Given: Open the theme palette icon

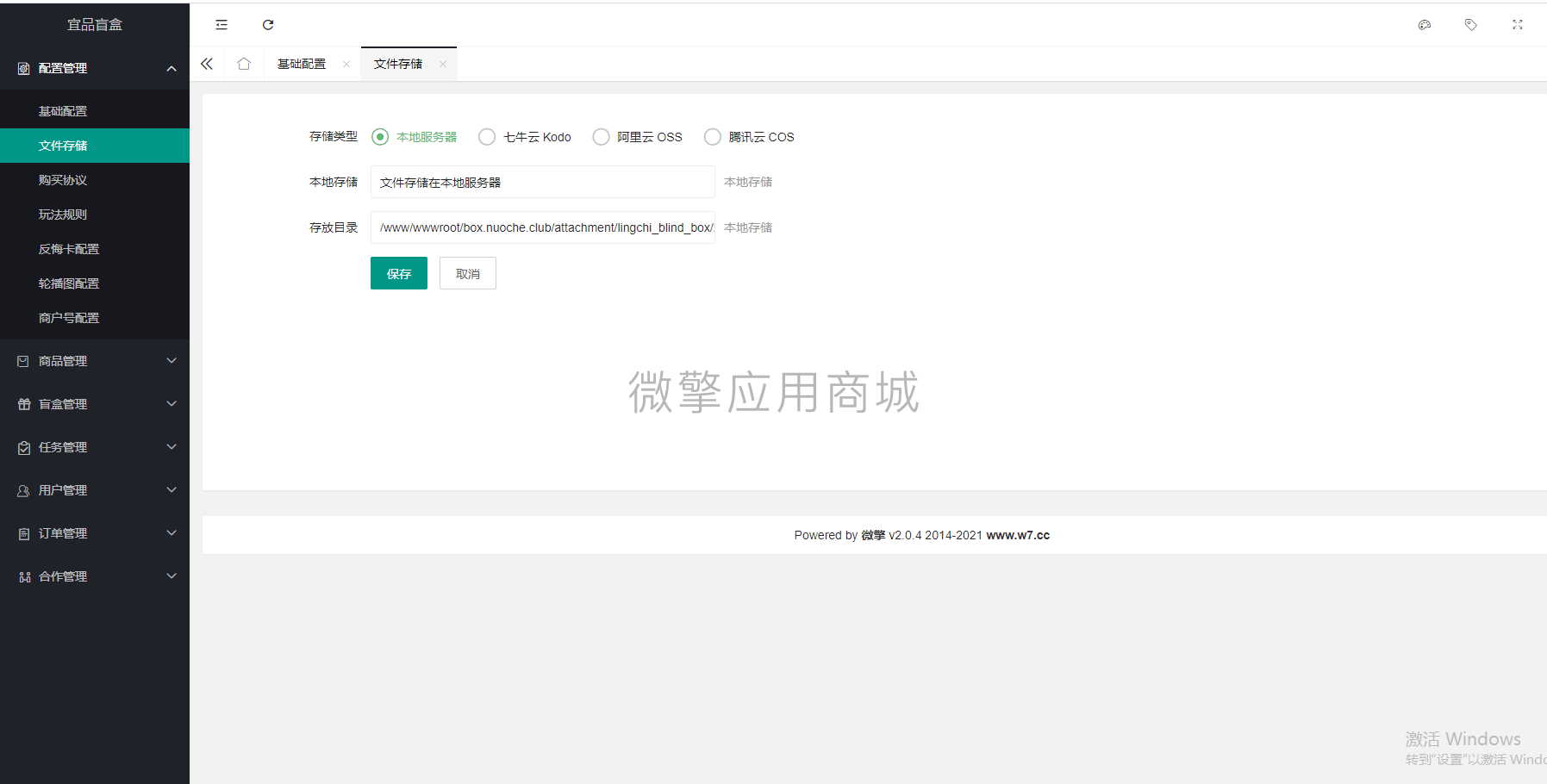Looking at the screenshot, I should pyautogui.click(x=1425, y=25).
